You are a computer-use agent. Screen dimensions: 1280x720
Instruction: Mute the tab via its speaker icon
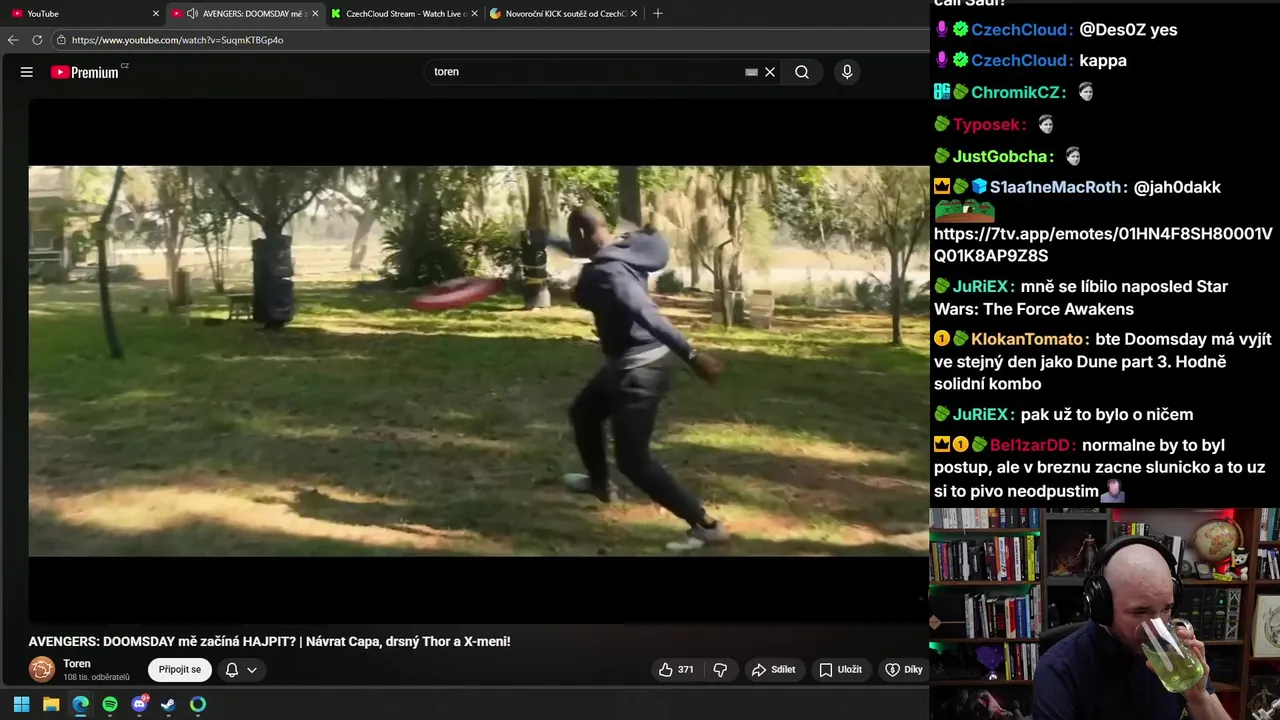click(x=193, y=13)
